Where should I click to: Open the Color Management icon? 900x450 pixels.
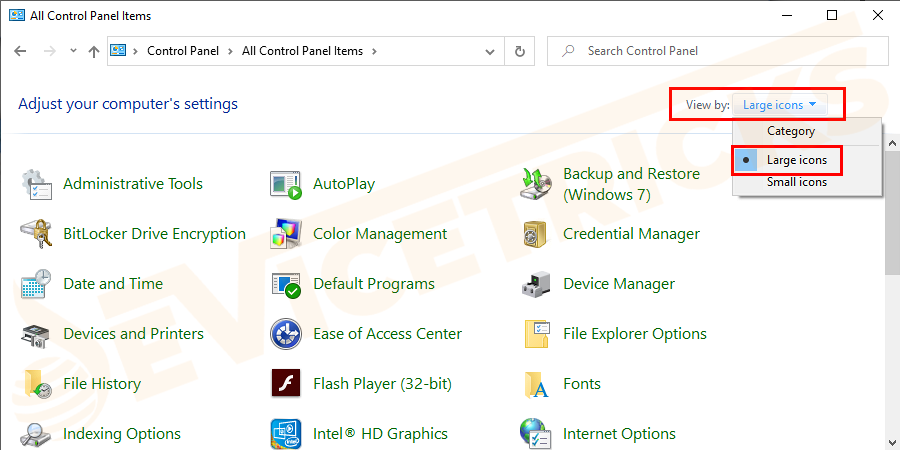(286, 234)
